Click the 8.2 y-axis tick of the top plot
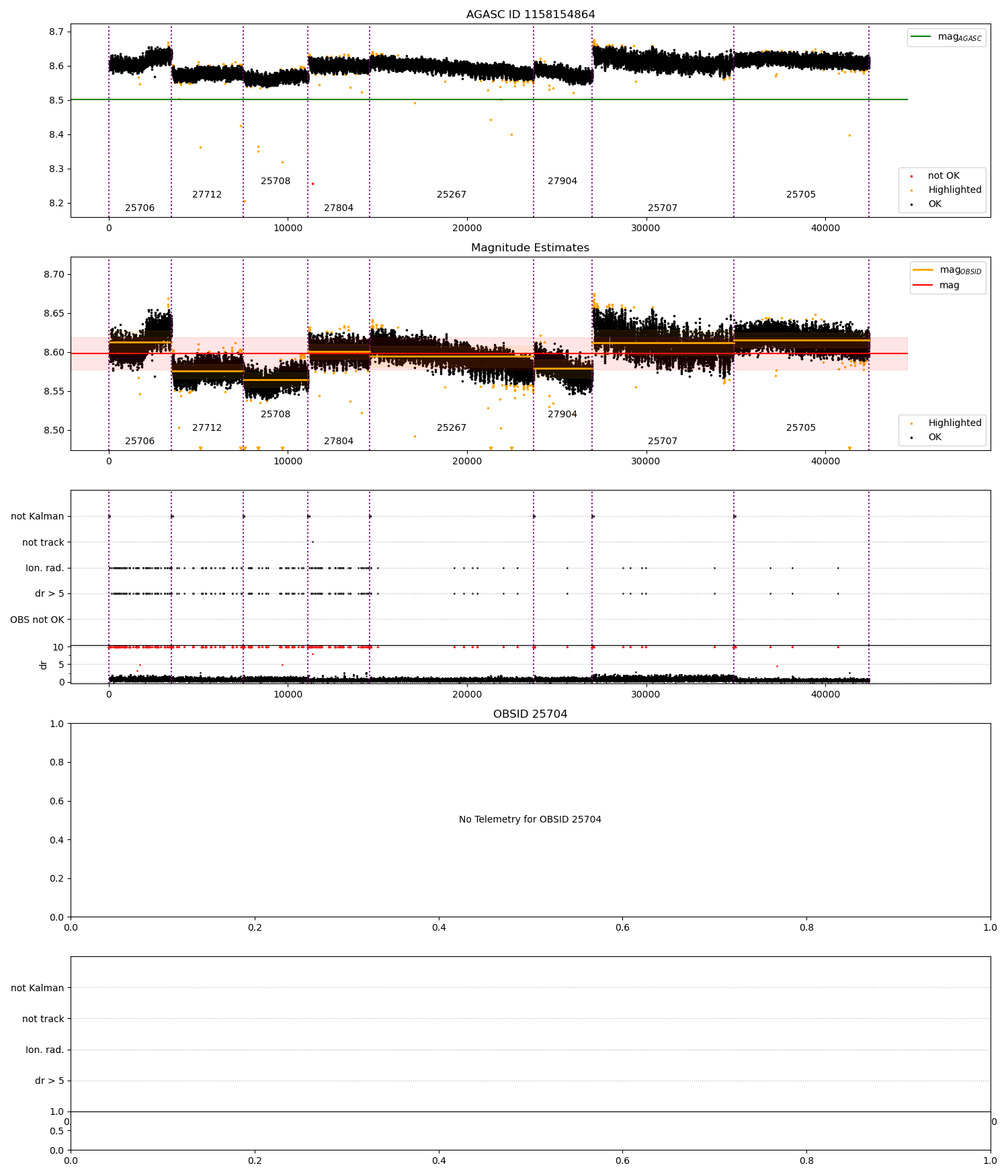 [56, 204]
